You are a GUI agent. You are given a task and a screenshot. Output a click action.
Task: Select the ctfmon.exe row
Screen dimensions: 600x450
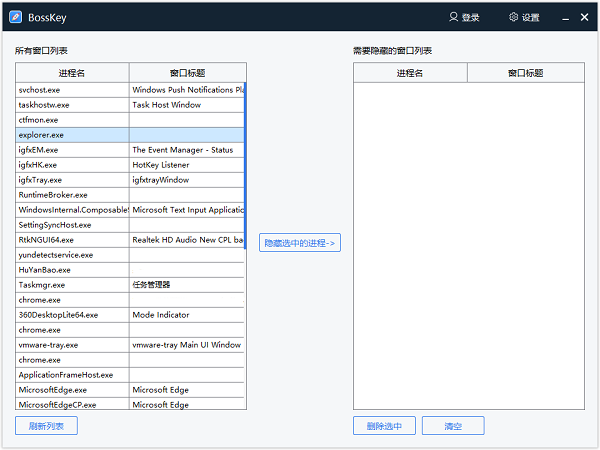(130, 120)
